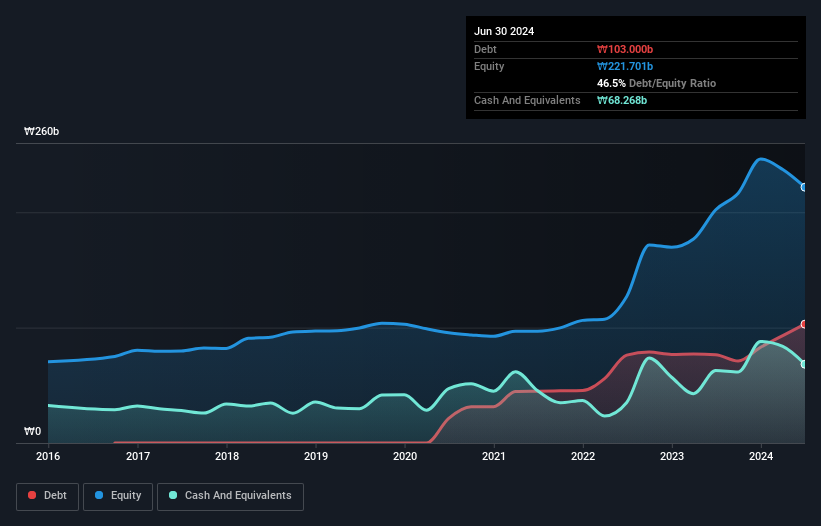The height and width of the screenshot is (526, 821).
Task: Click the 2021 x-axis label
Action: pyautogui.click(x=494, y=456)
